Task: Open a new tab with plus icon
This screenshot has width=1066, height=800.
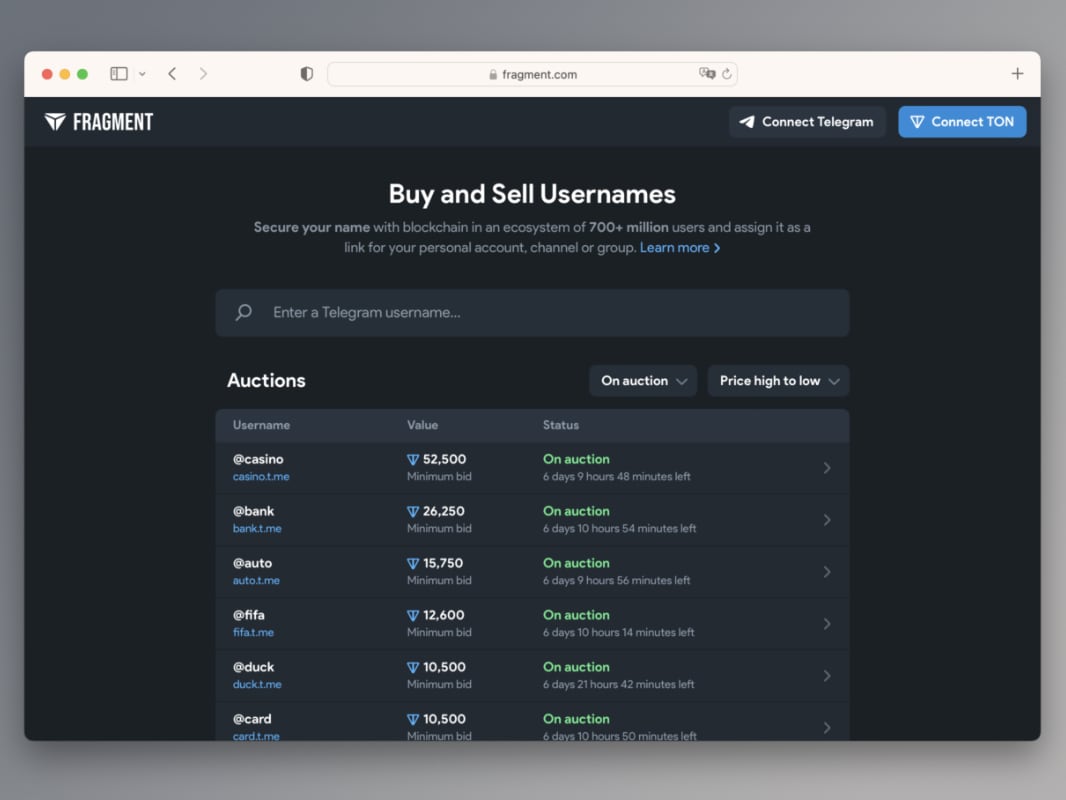Action: pos(1017,73)
